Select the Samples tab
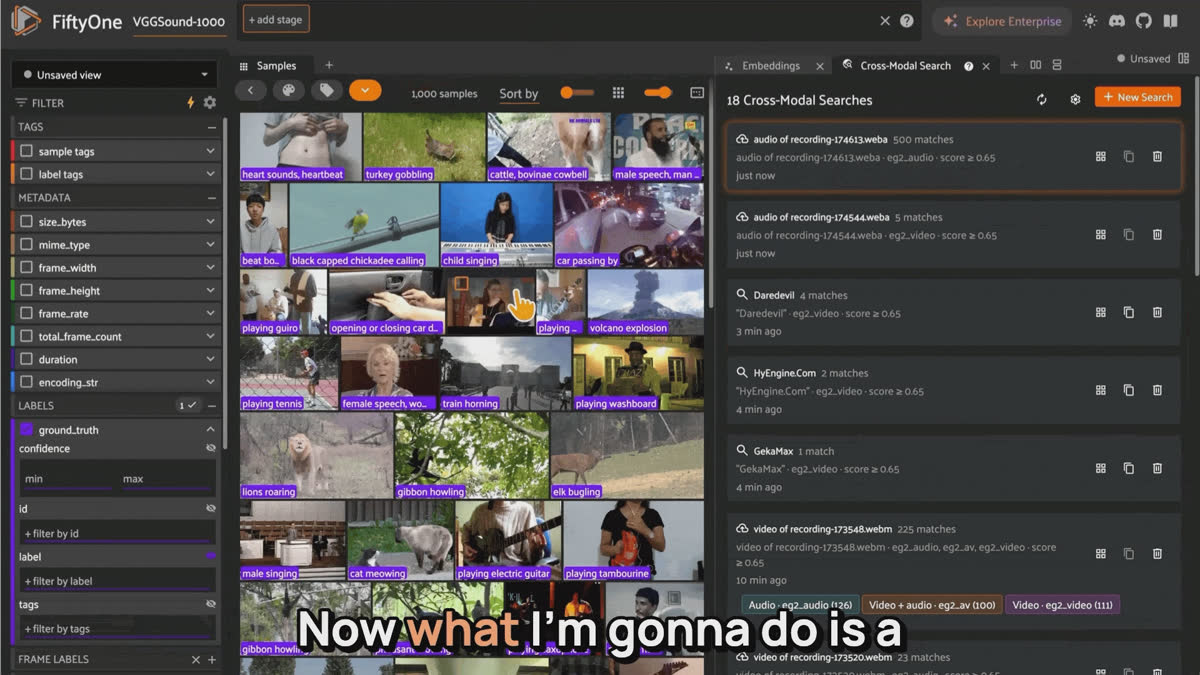This screenshot has width=1200, height=675. (276, 66)
